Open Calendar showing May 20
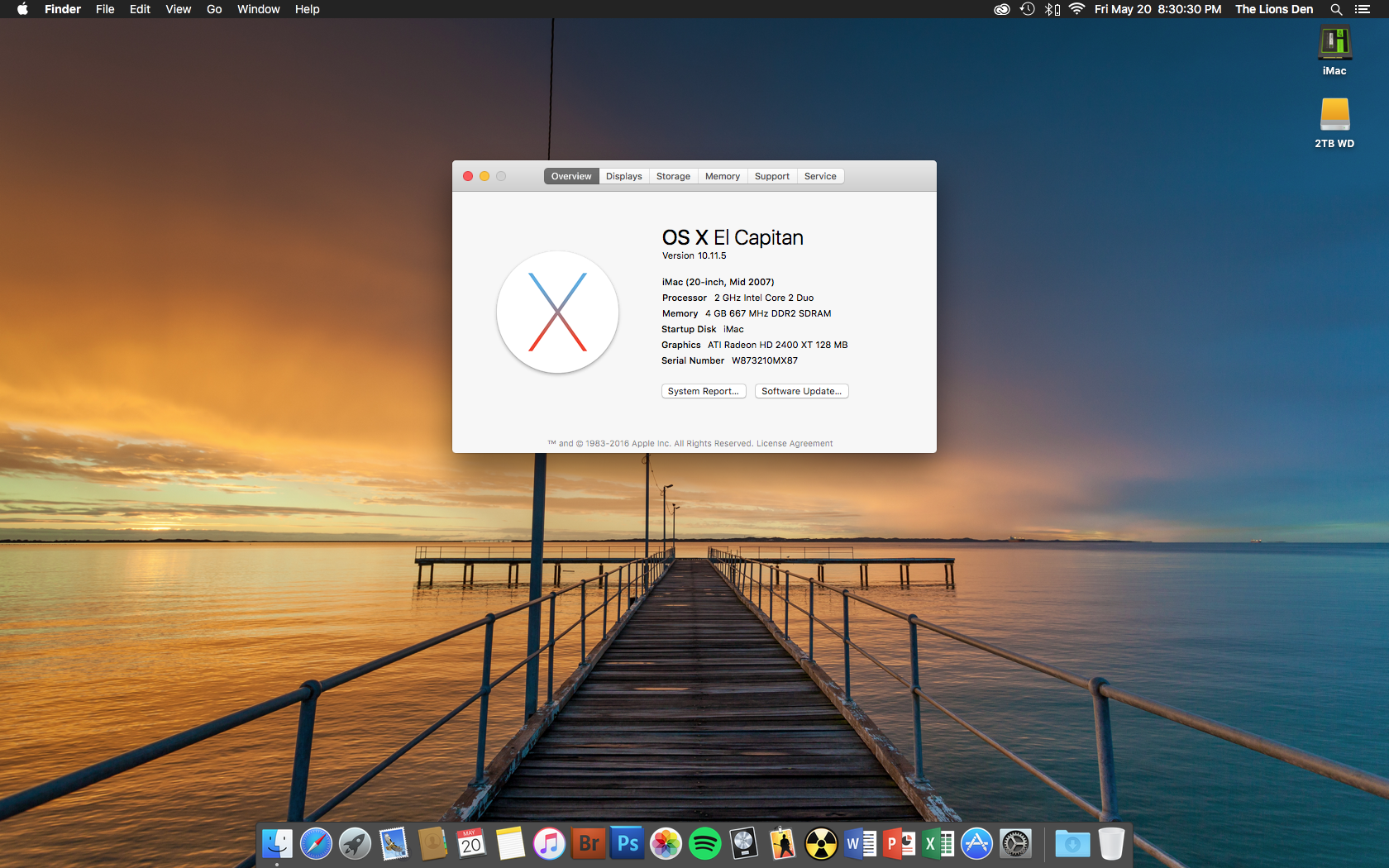The image size is (1389, 868). coord(471,843)
